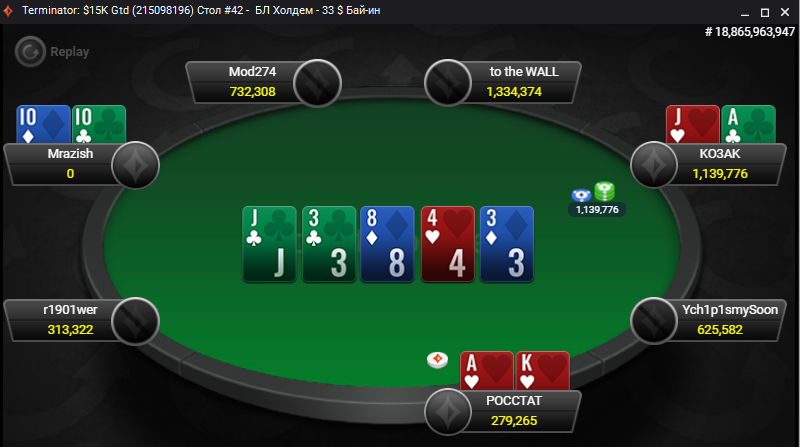Click Mrazish's 10 of diamonds hole card
Image resolution: width=800 pixels, height=447 pixels.
pyautogui.click(x=43, y=124)
